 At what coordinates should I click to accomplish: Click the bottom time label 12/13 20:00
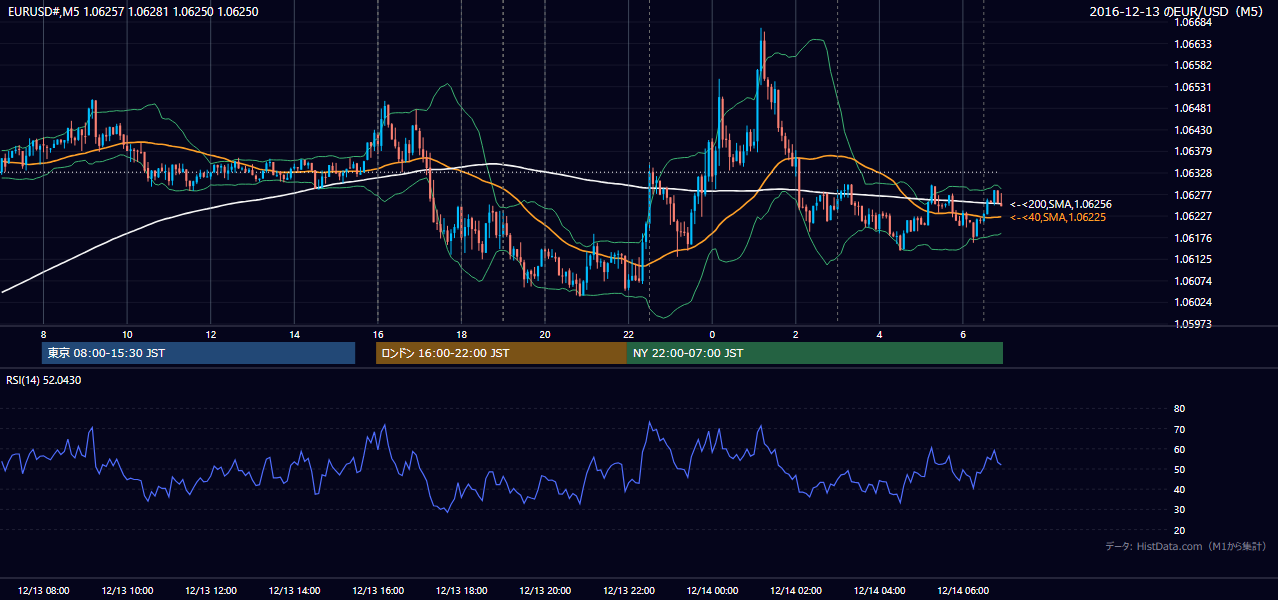click(545, 591)
